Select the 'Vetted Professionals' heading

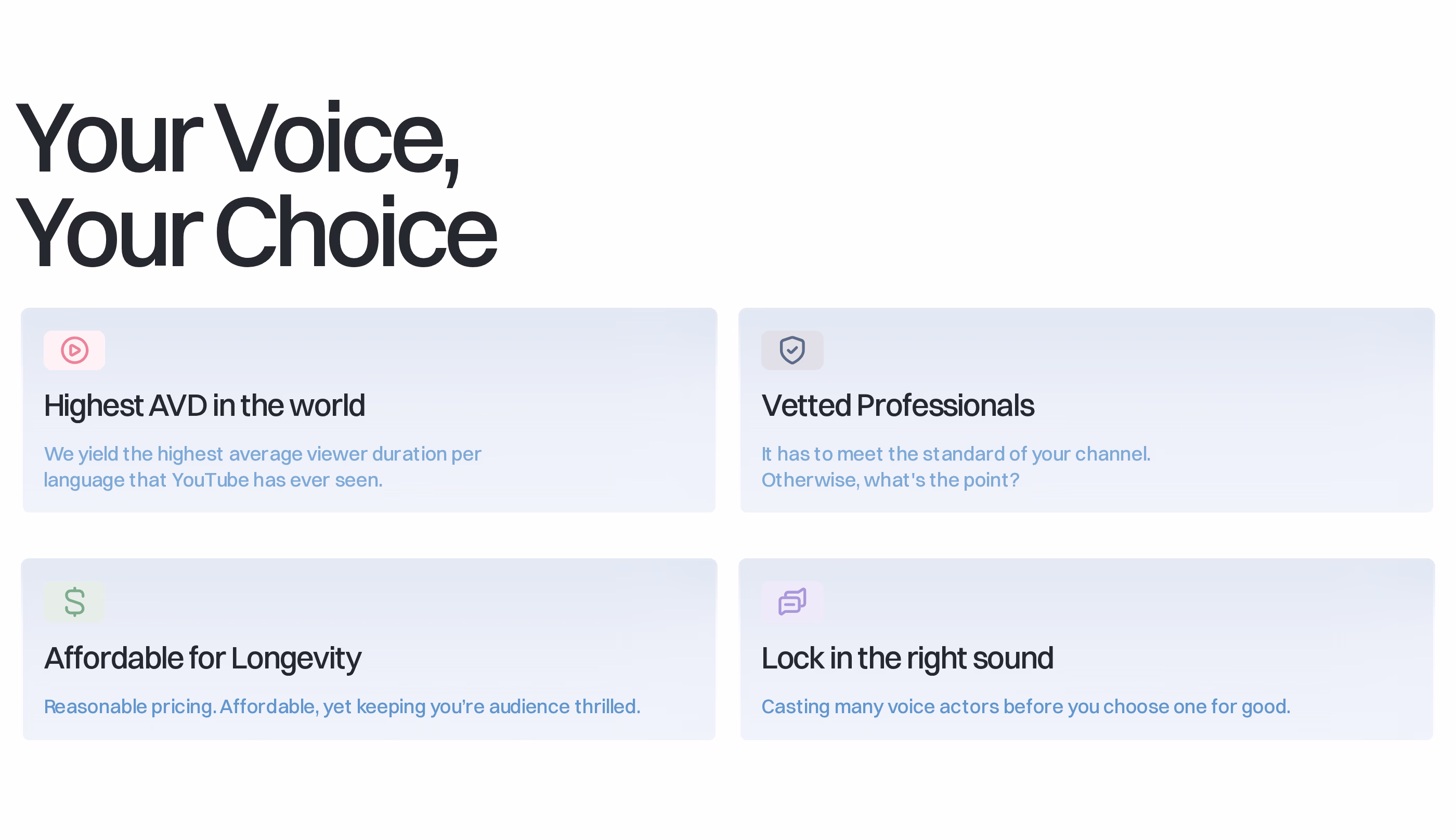click(x=898, y=405)
